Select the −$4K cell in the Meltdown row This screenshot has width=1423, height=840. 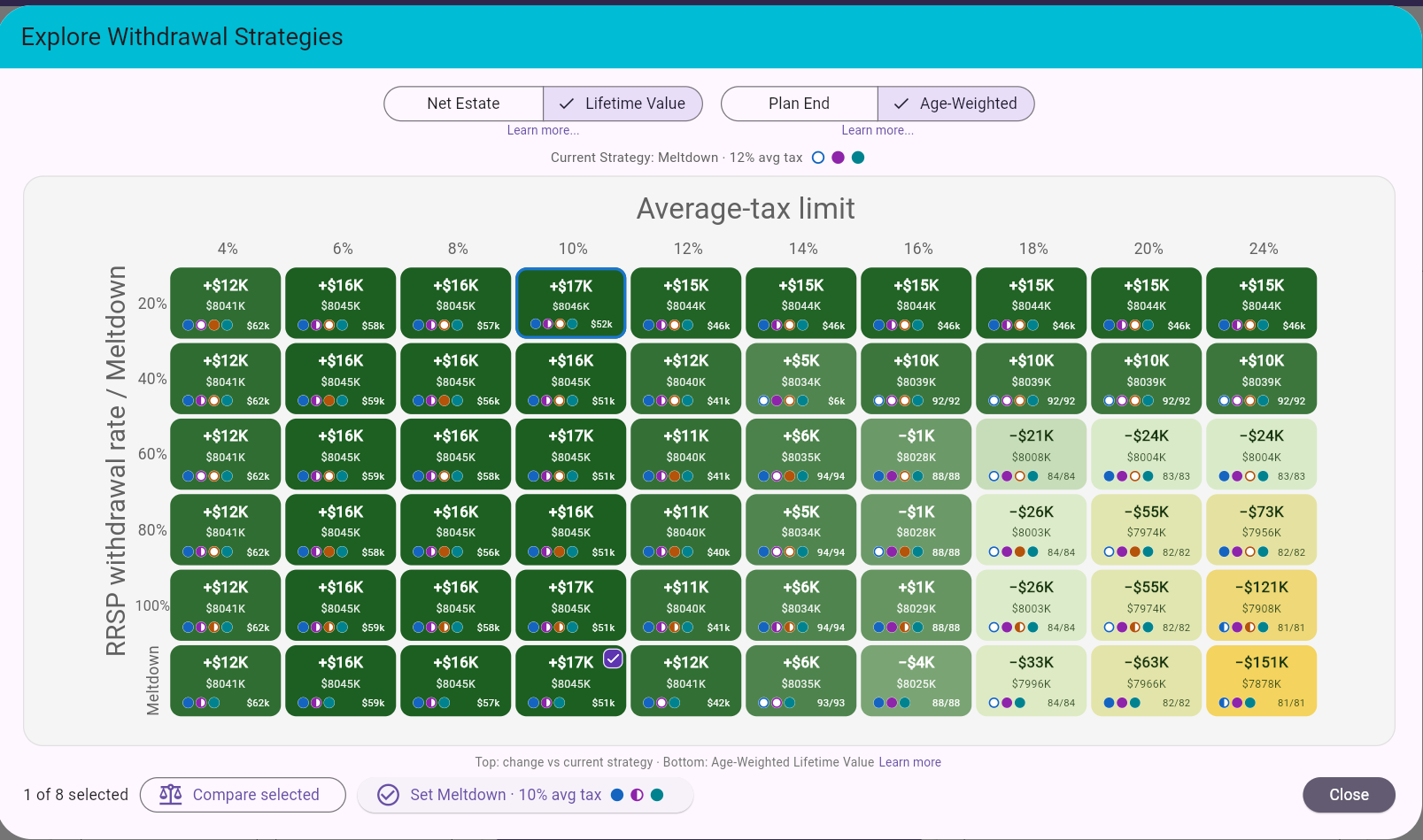pyautogui.click(x=916, y=681)
